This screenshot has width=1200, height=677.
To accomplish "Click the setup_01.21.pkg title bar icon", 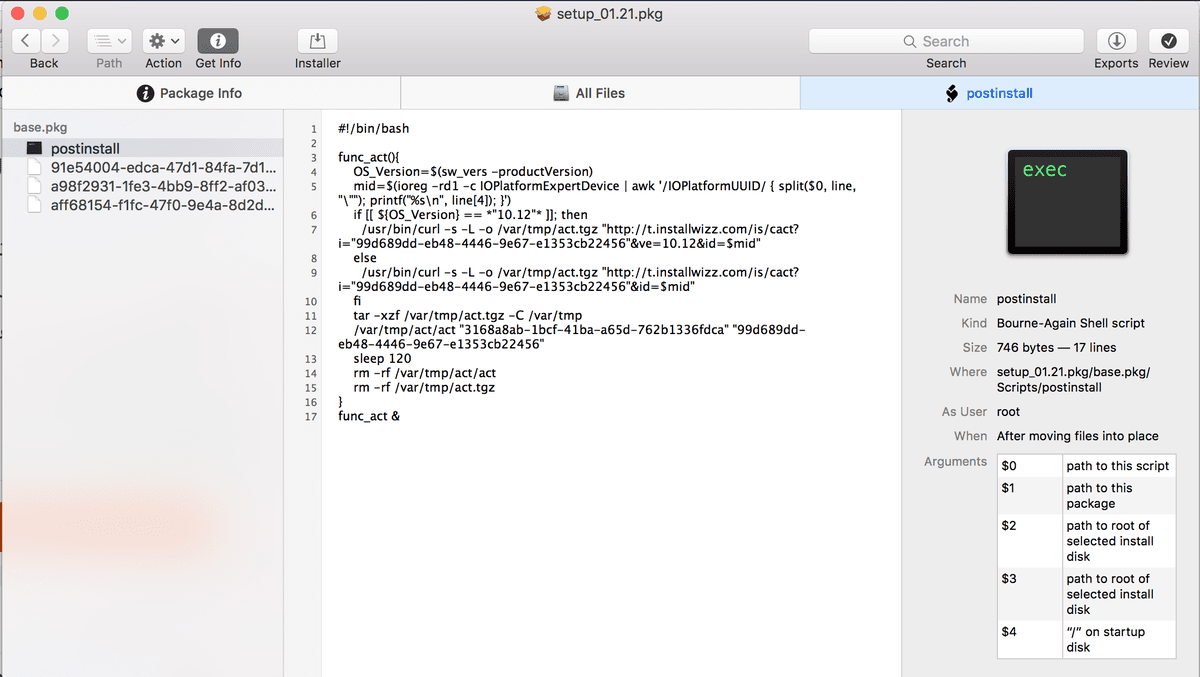I will pos(544,14).
